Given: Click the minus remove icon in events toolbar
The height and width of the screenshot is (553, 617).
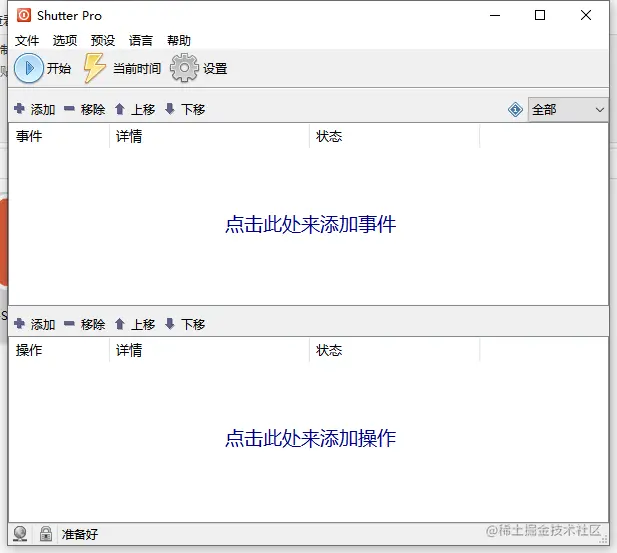Looking at the screenshot, I should coord(69,108).
